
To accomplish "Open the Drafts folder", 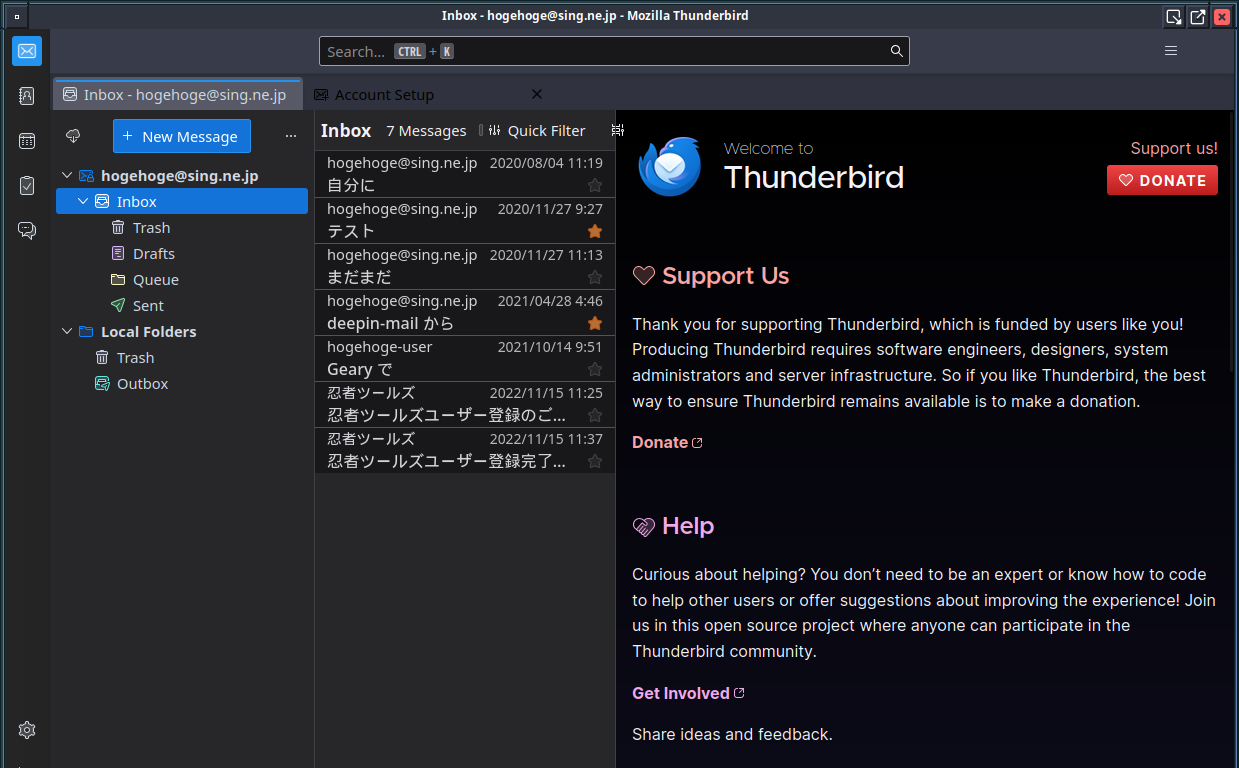I will (x=182, y=253).
